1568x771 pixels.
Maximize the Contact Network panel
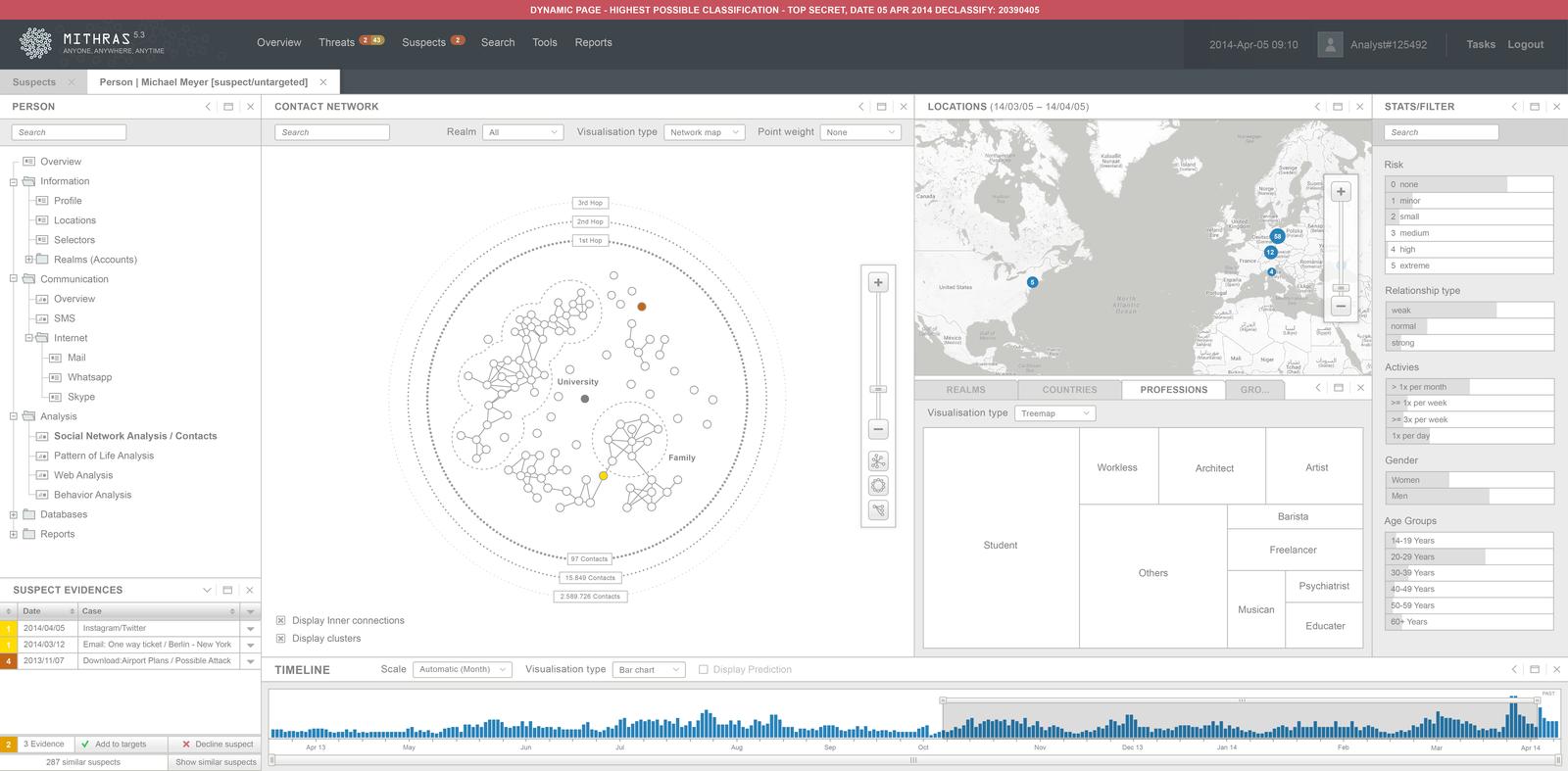pos(881,107)
